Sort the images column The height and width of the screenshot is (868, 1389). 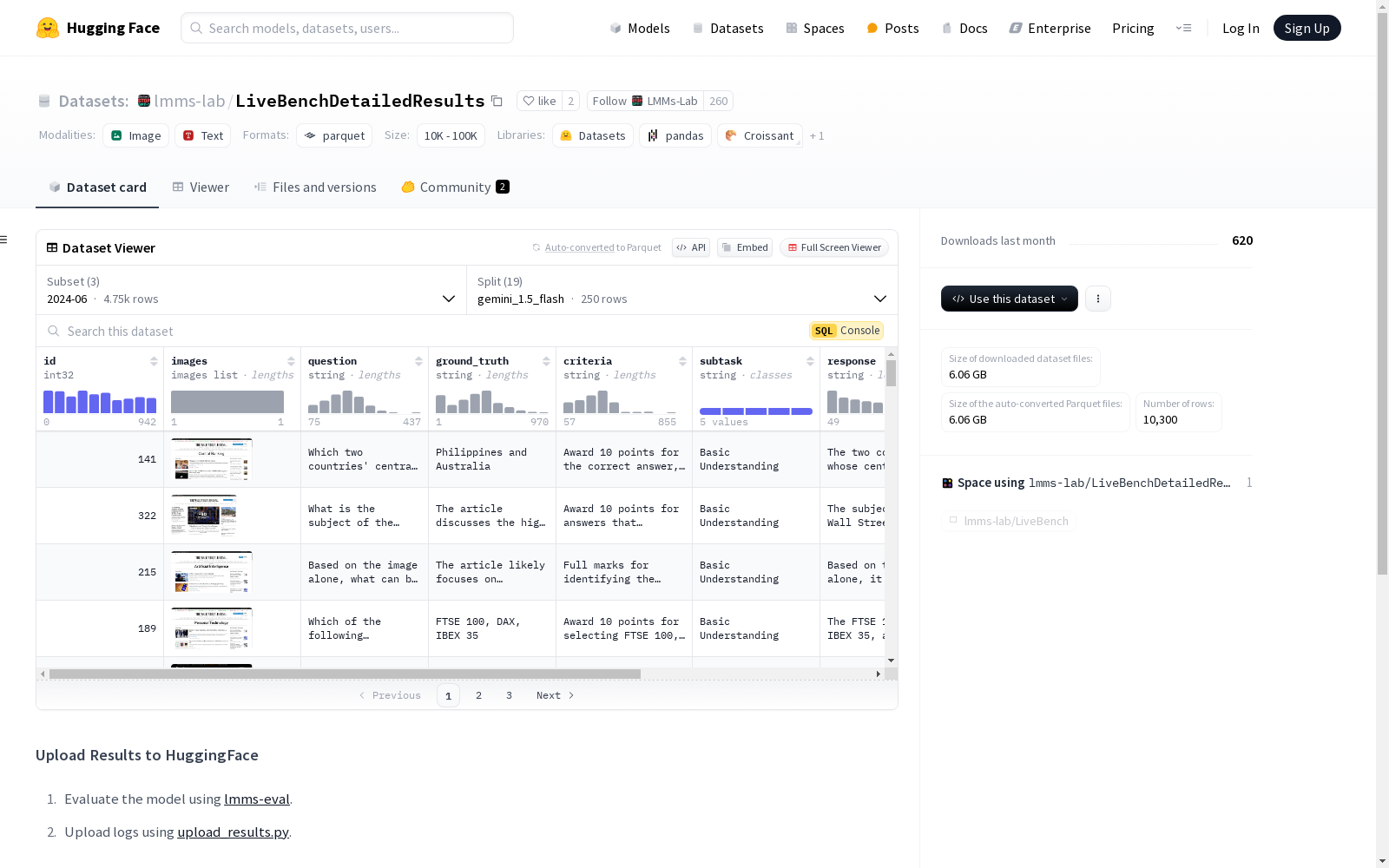pyautogui.click(x=291, y=361)
